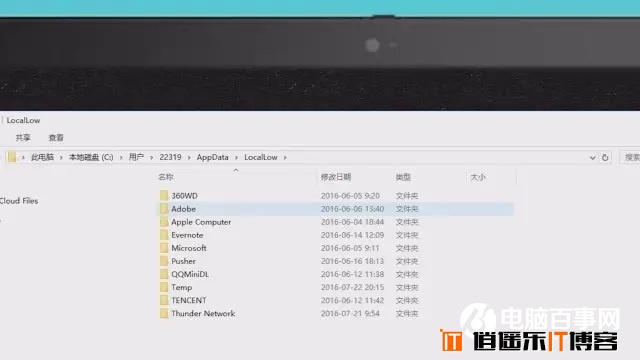Go to 本地磁盘 (C:) breadcrumb
Image resolution: width=640 pixels, height=360 pixels.
[91, 157]
